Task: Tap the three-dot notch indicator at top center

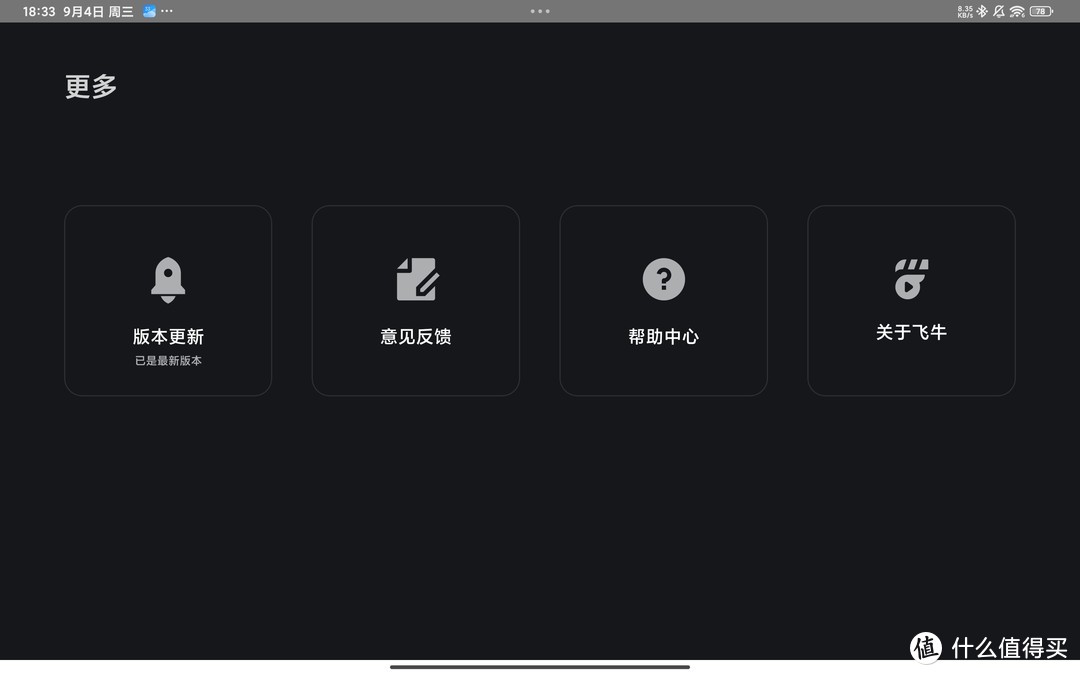Action: tap(540, 11)
